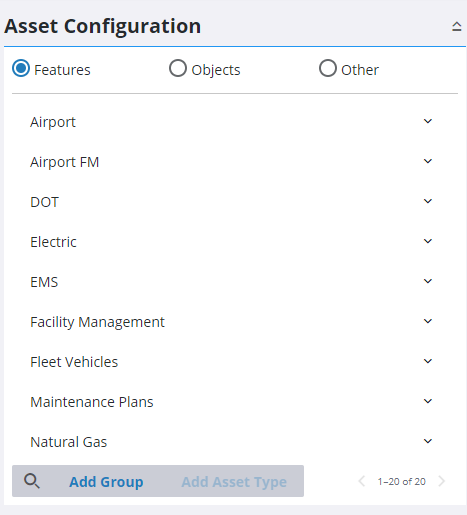Expand the Airport FM group chevron
The image size is (467, 515).
pos(428,161)
